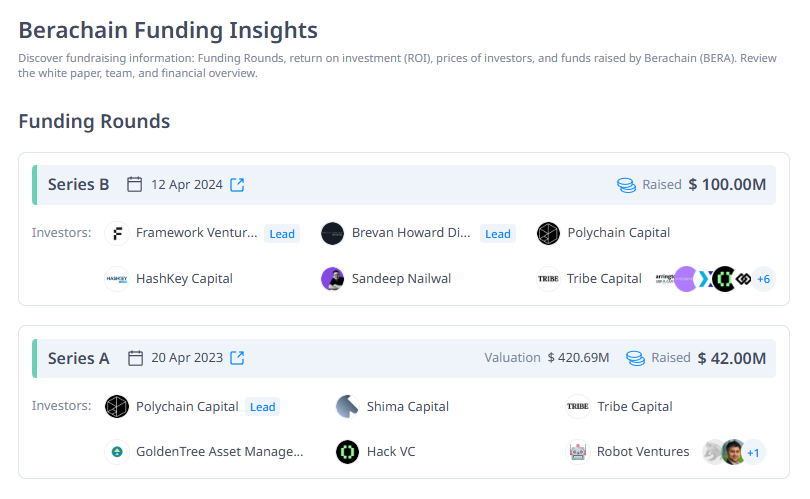Expand the +1 more investors in Series A
Viewport: 810px width, 499px height.
click(x=753, y=453)
